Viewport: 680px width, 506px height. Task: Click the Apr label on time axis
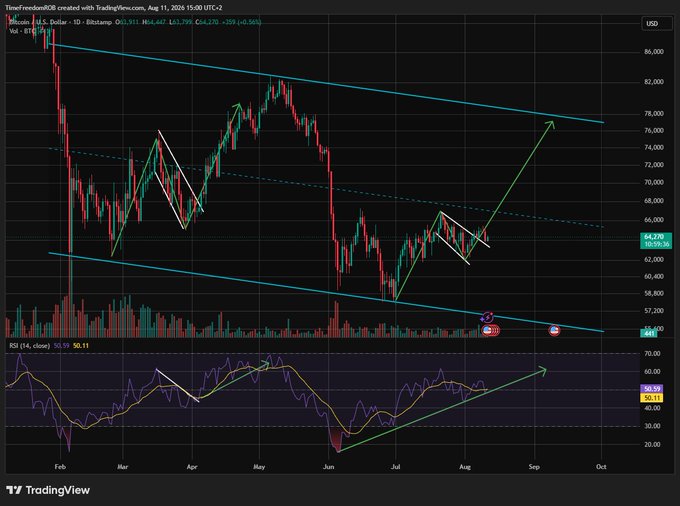(x=192, y=467)
